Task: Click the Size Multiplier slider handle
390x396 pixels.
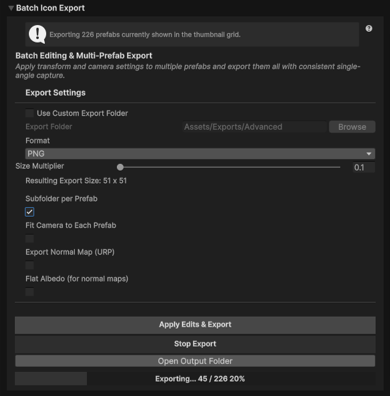Action: 120,167
